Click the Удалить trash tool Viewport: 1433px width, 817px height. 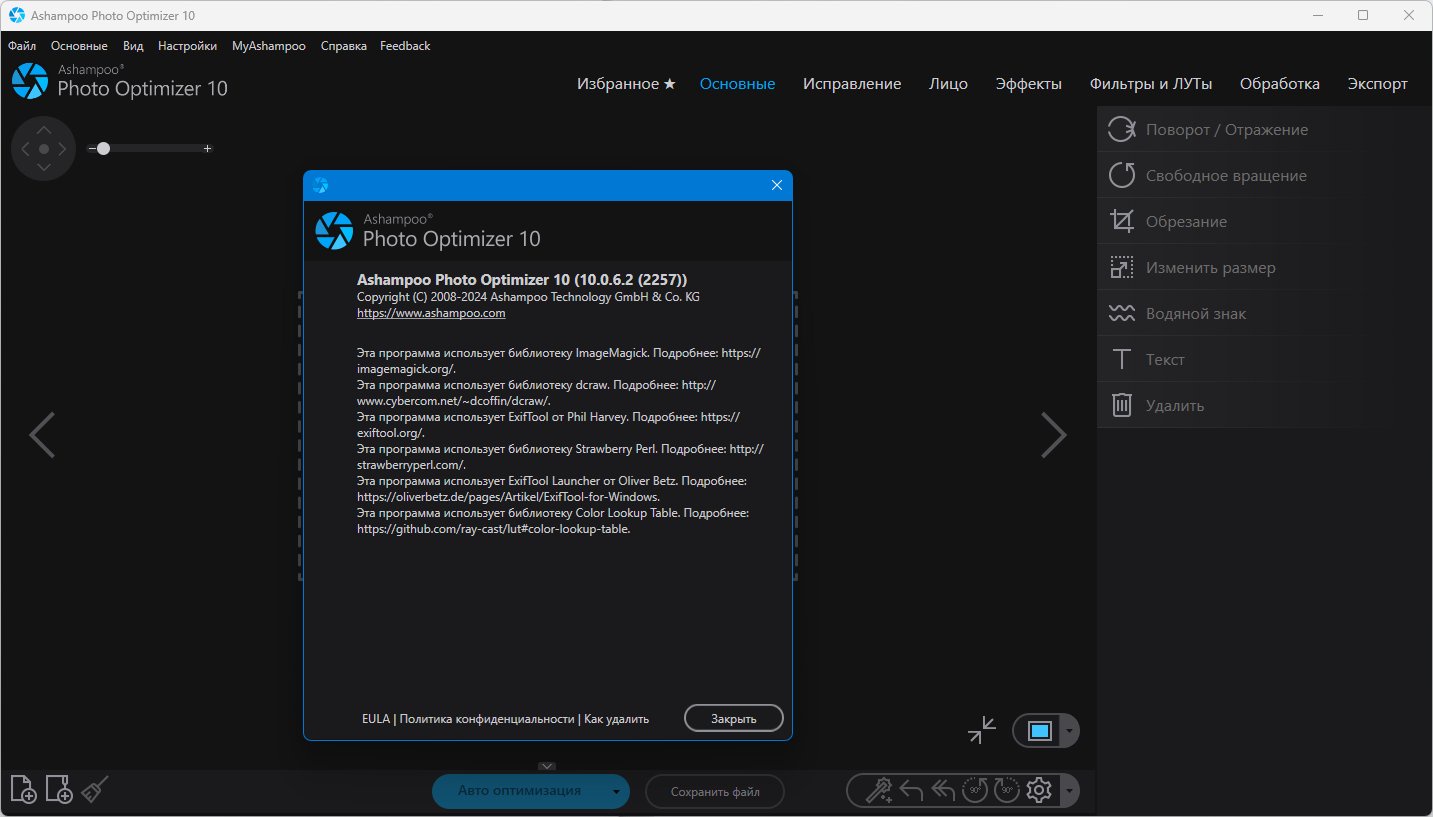coord(1264,405)
